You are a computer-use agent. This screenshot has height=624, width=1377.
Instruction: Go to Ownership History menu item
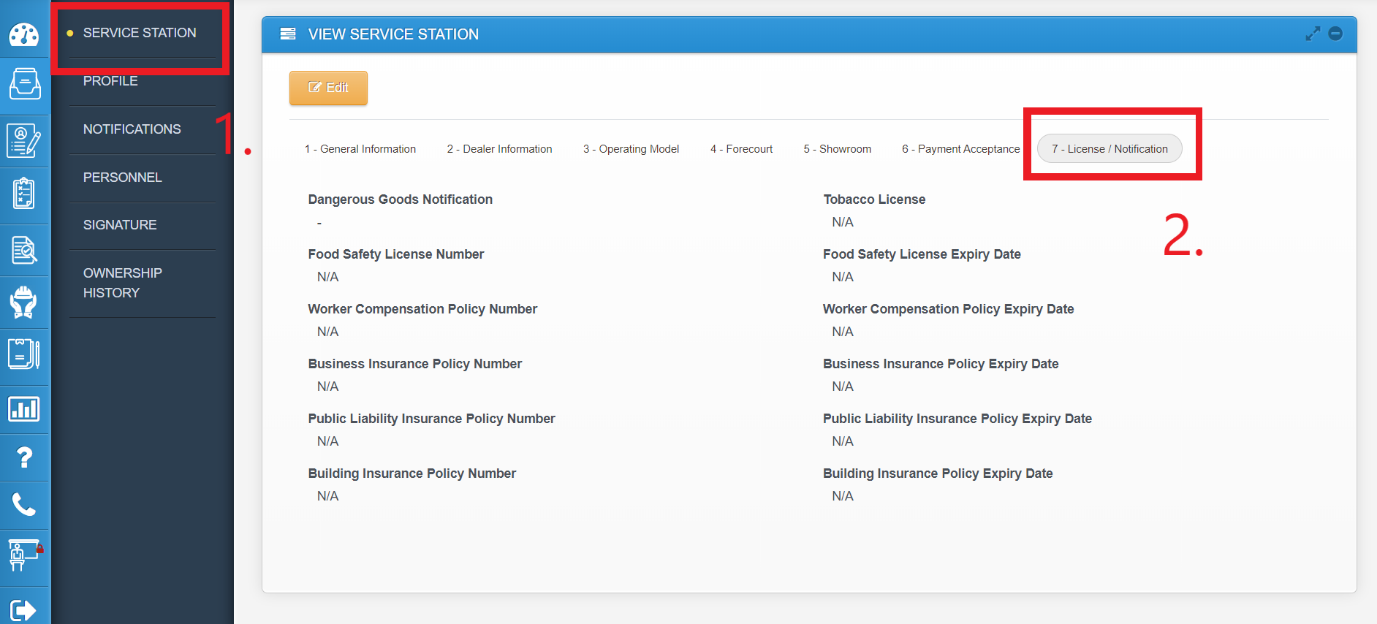tap(122, 283)
